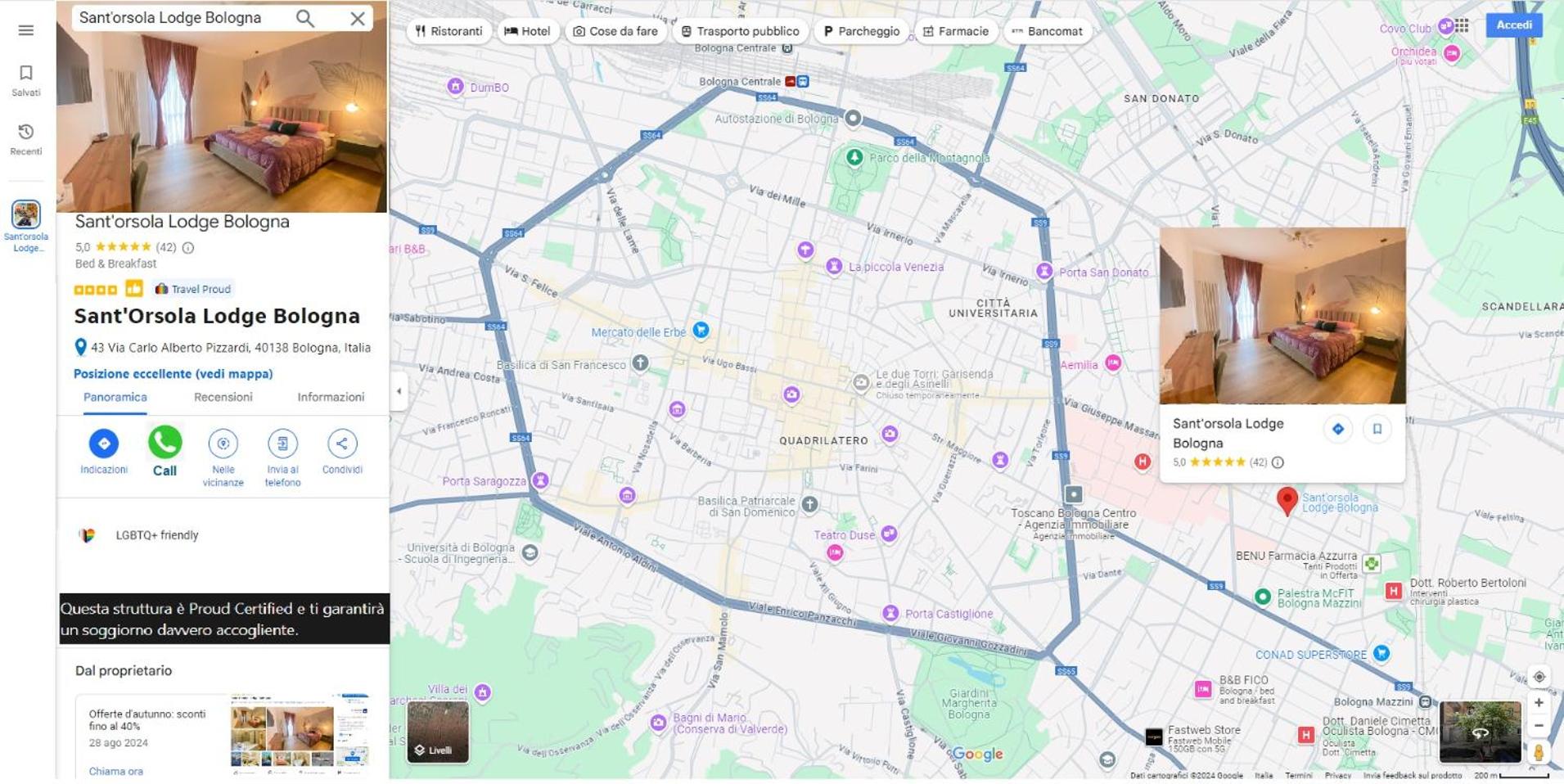Open Salvati saved places
This screenshot has width=1564, height=784.
(x=26, y=81)
